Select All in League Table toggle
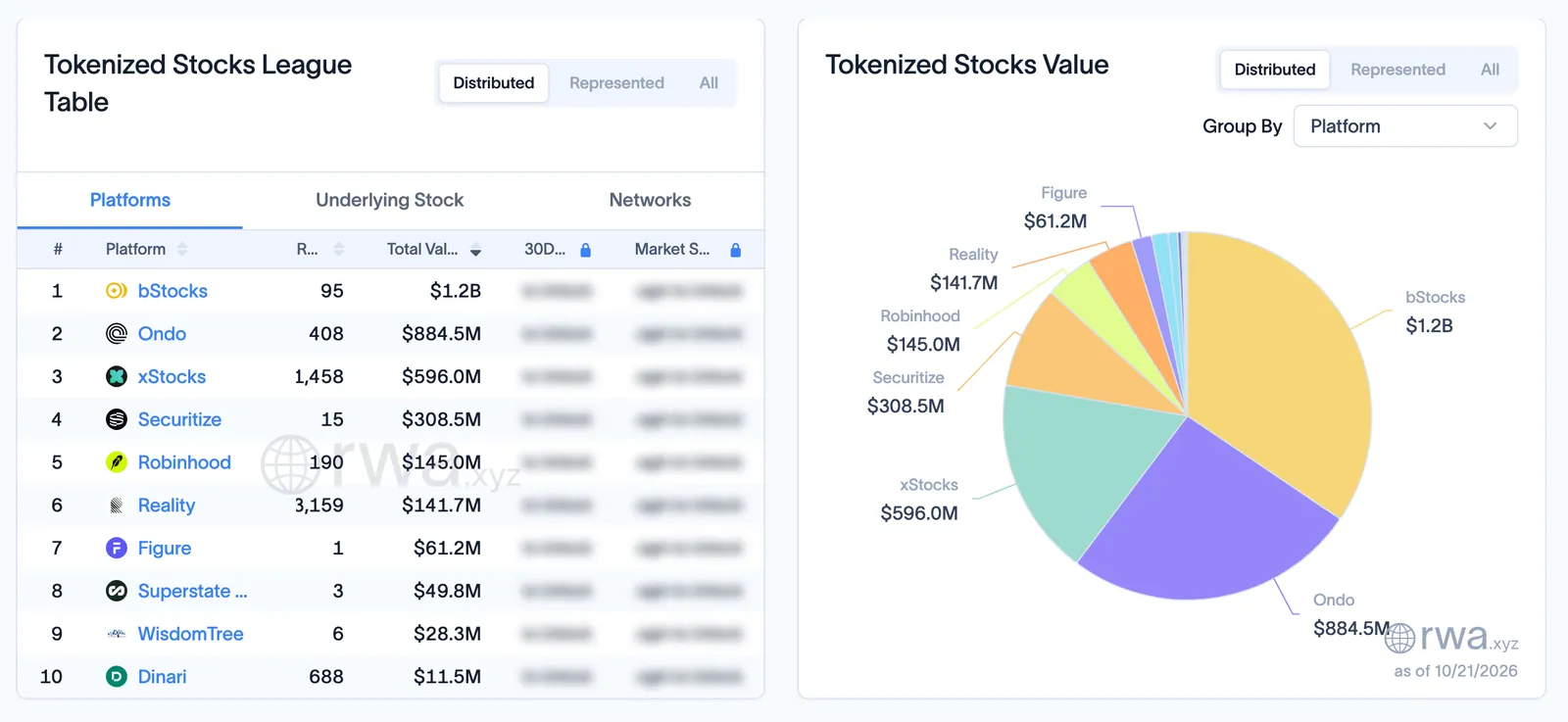1568x722 pixels. (709, 83)
